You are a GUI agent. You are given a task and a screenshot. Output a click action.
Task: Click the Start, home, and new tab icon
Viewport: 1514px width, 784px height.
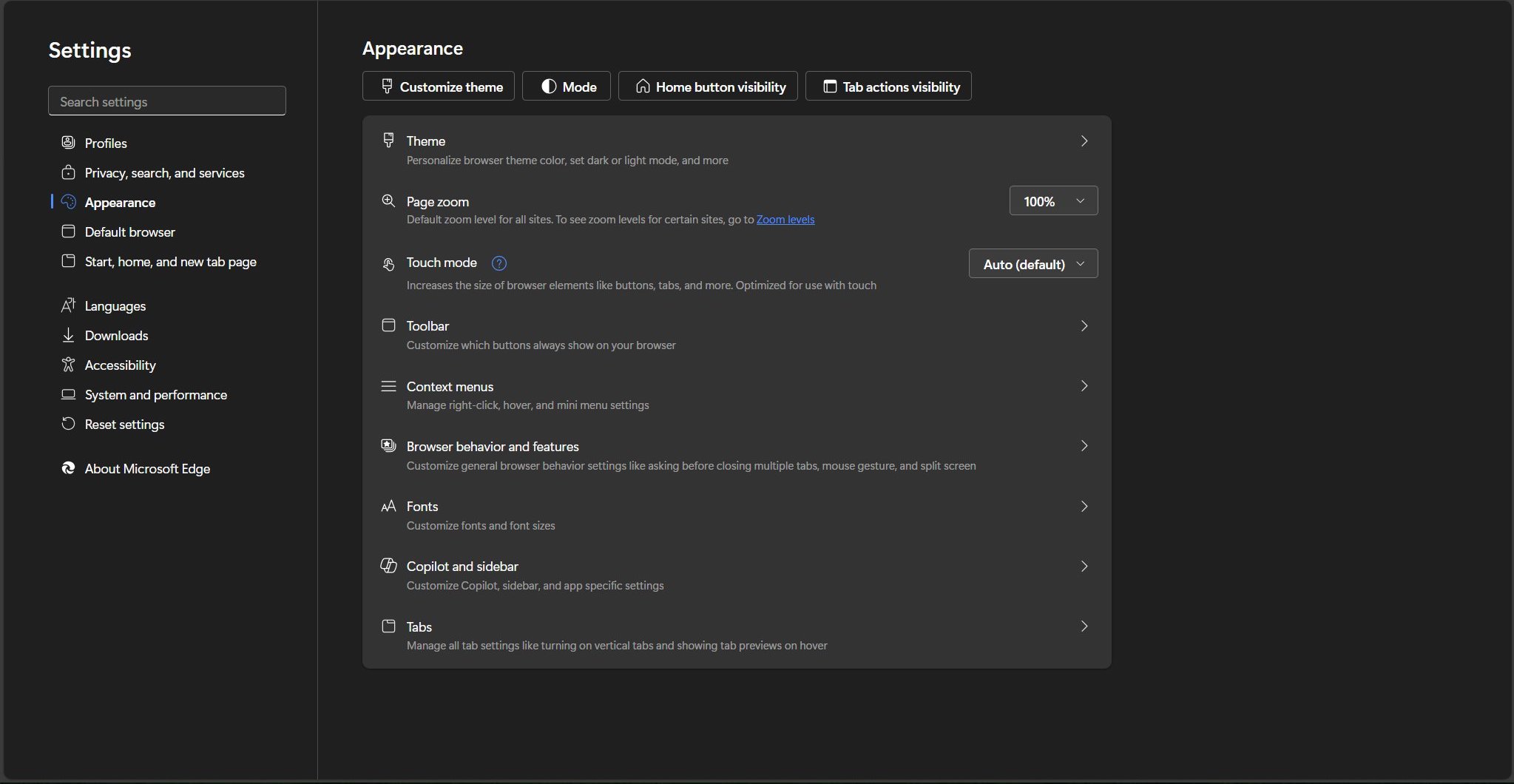[x=68, y=261]
